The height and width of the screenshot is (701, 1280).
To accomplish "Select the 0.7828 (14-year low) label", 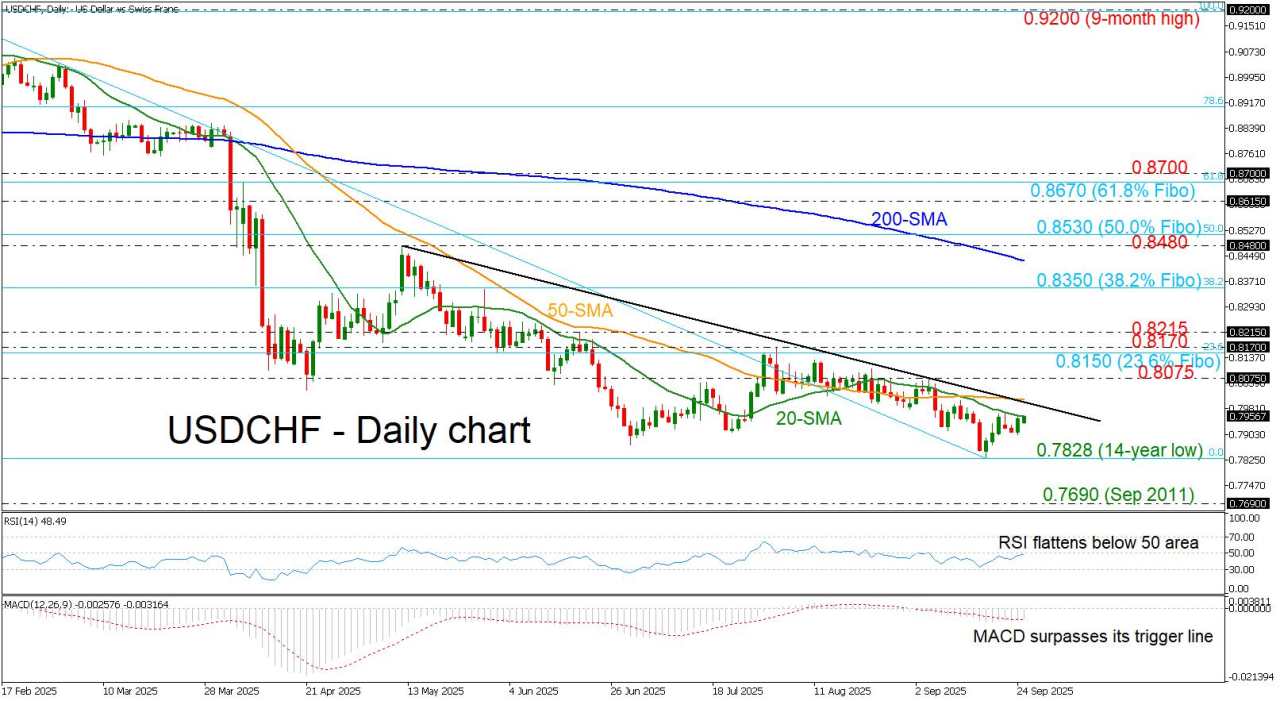I will [1123, 451].
